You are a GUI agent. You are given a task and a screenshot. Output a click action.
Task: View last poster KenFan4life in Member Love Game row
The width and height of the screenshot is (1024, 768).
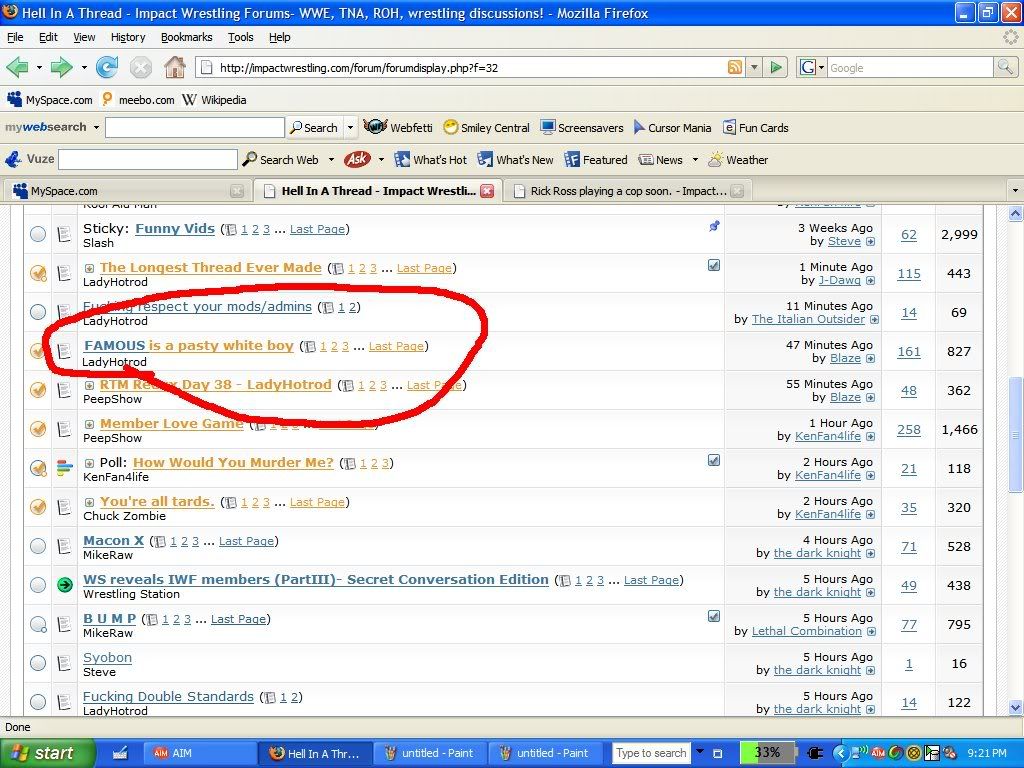tap(827, 436)
